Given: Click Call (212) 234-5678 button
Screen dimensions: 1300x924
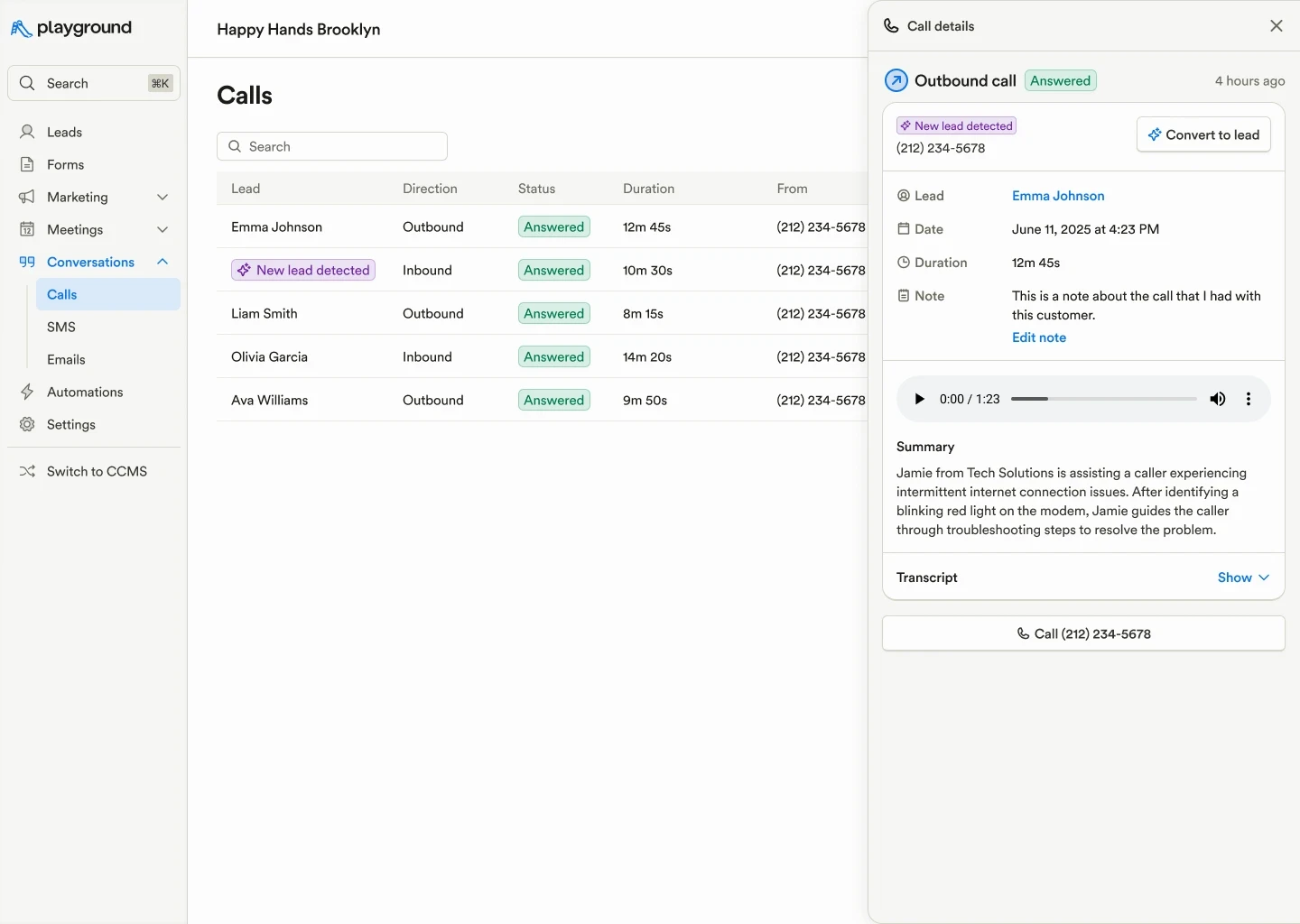Looking at the screenshot, I should click(1083, 633).
